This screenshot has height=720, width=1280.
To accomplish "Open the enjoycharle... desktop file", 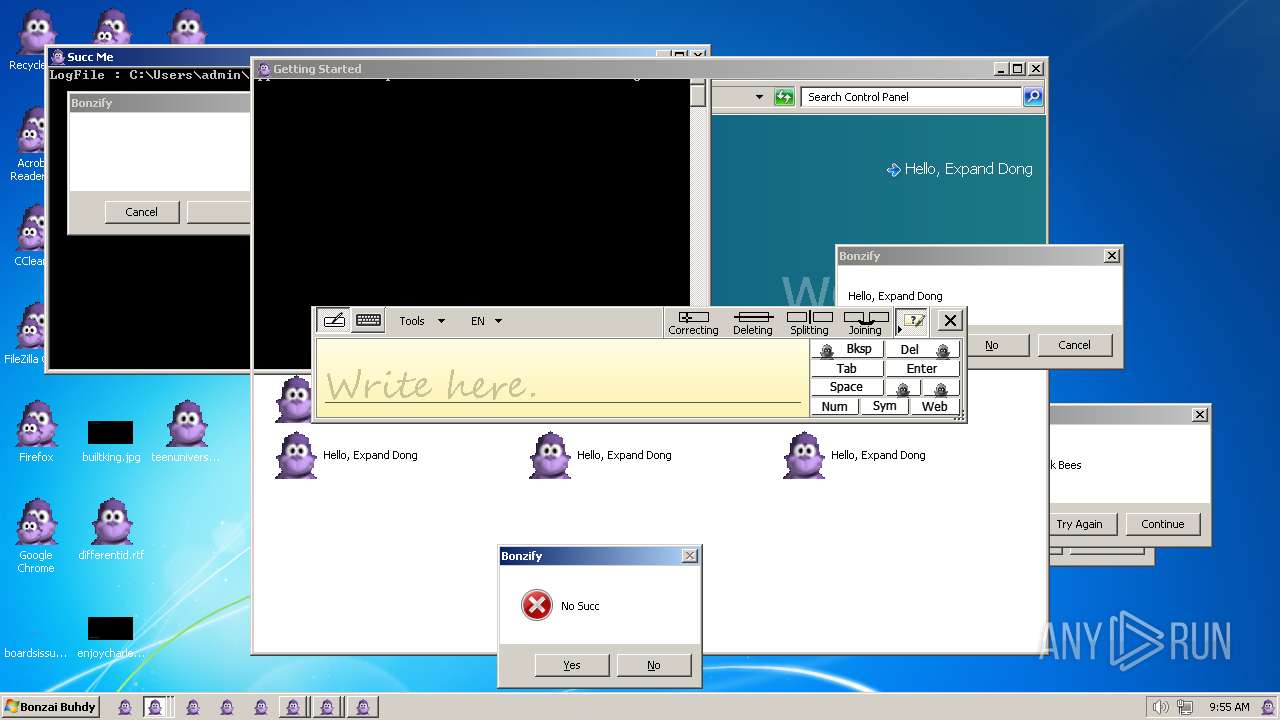I will pos(111,637).
